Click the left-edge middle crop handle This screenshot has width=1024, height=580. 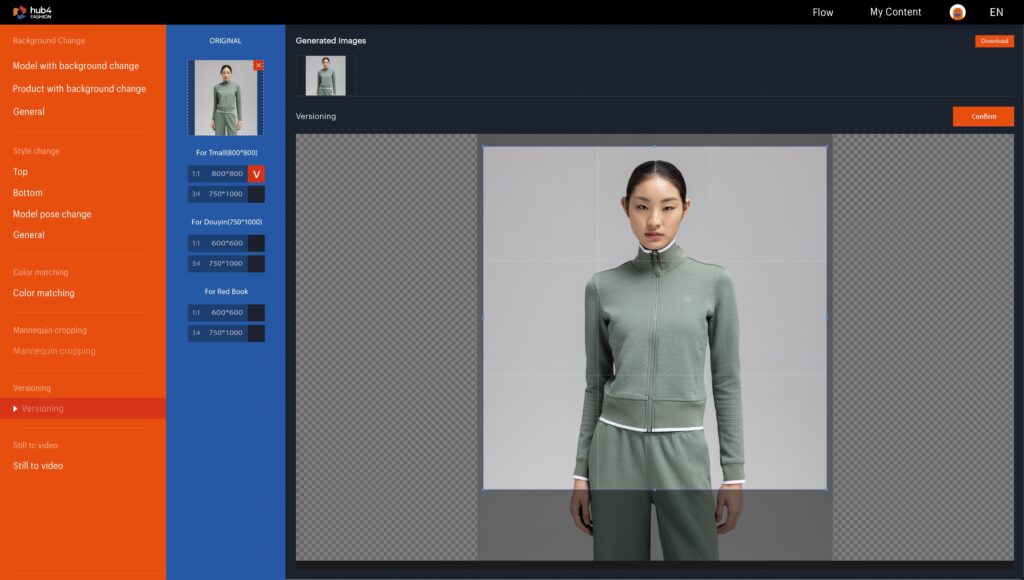point(483,318)
